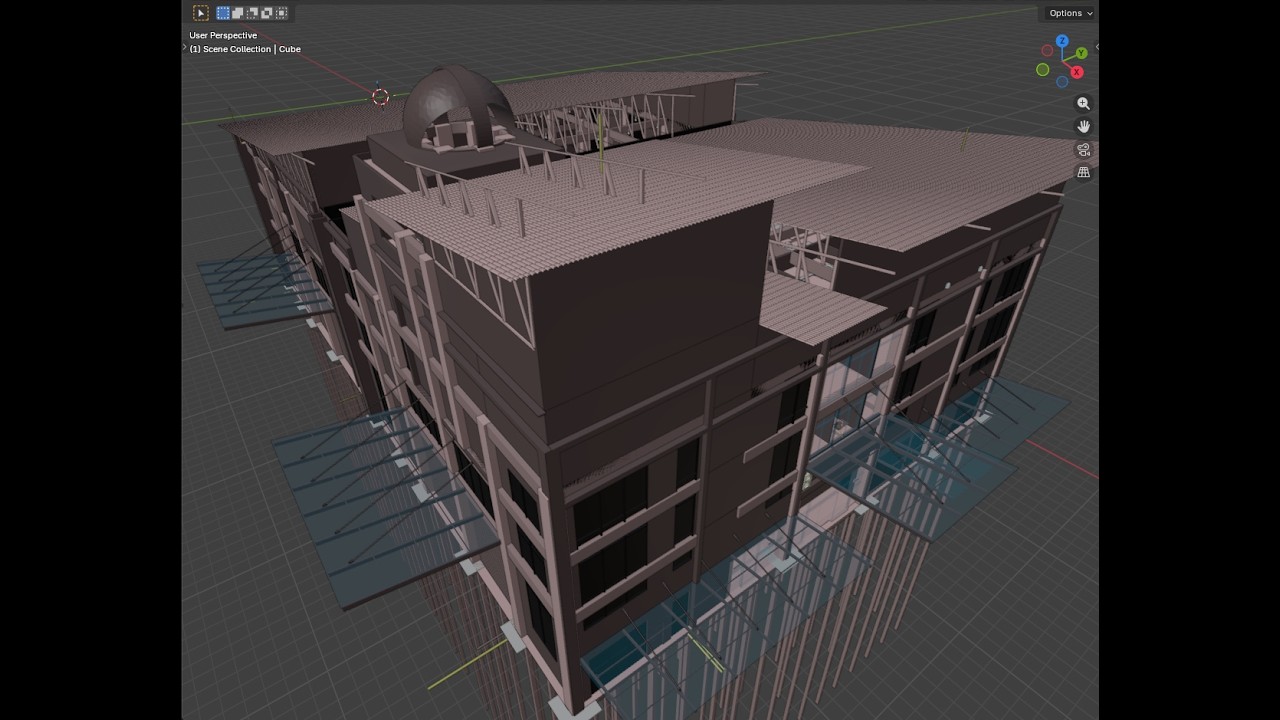Image resolution: width=1280 pixels, height=720 pixels.
Task: Switch perspective/orthographic with the grid icon
Action: click(x=1083, y=173)
